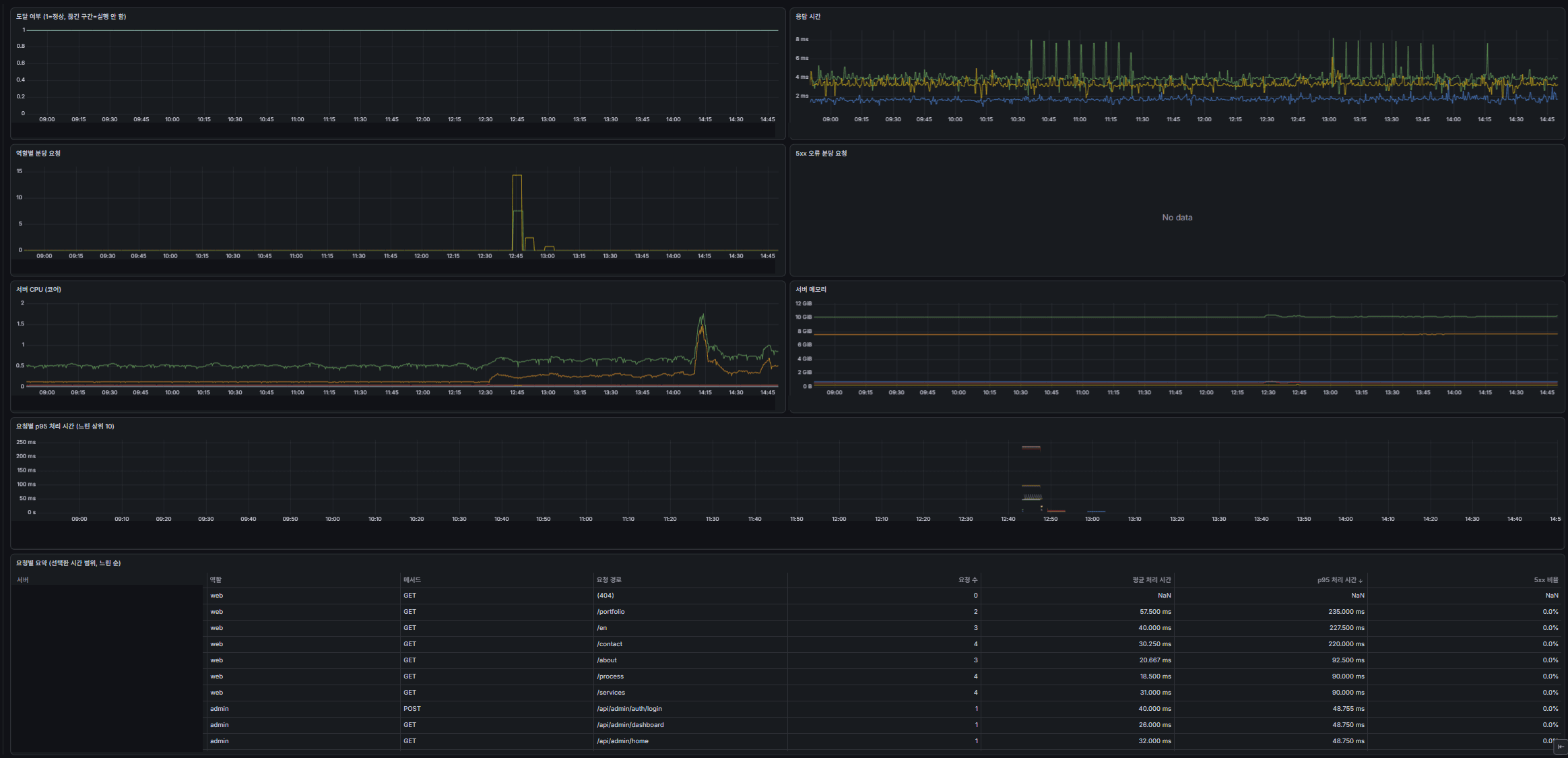Click the red 250 ms line in the p95 graph
Image resolution: width=1568 pixels, height=758 pixels.
(x=1031, y=447)
